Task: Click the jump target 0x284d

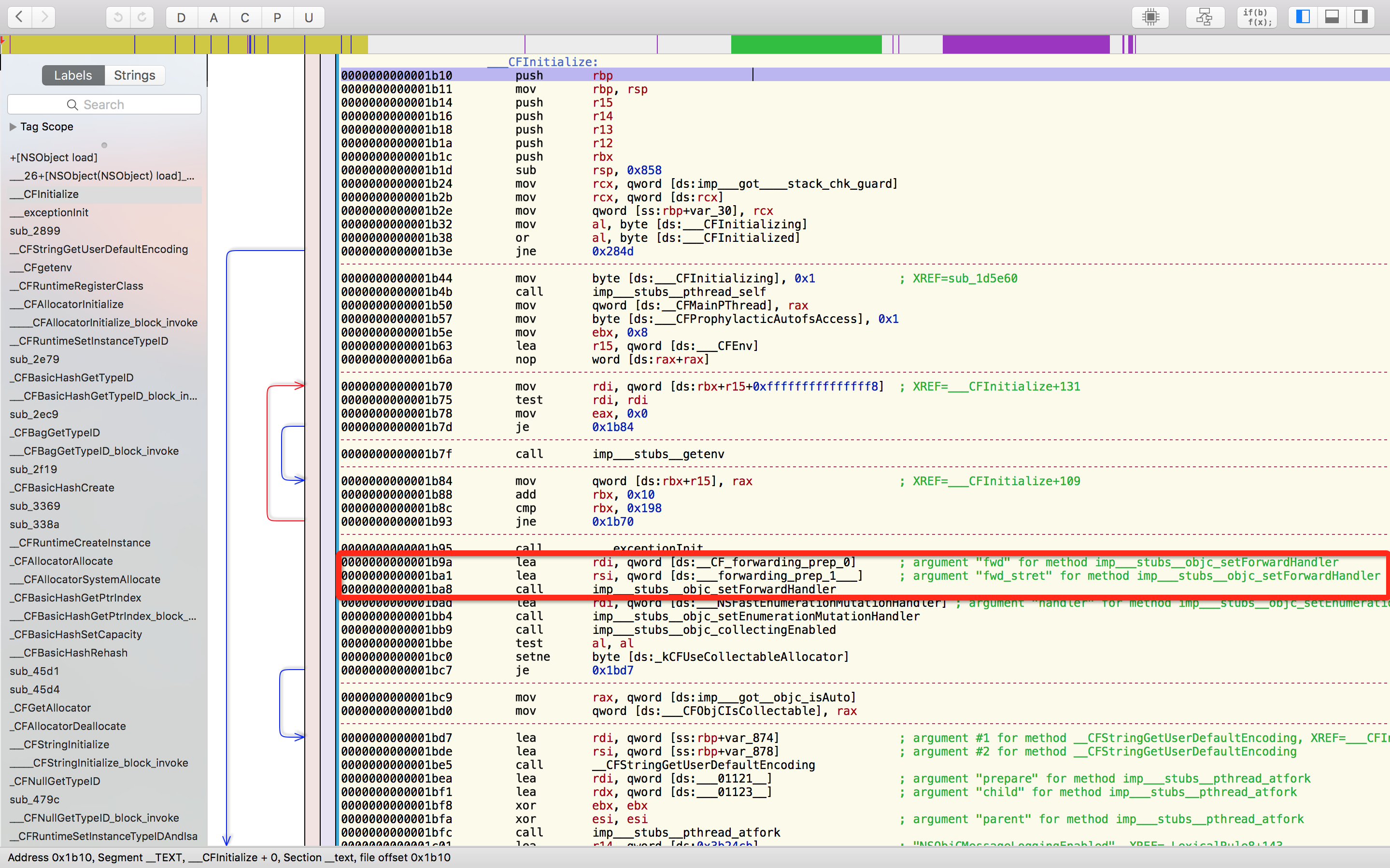Action: tap(612, 252)
